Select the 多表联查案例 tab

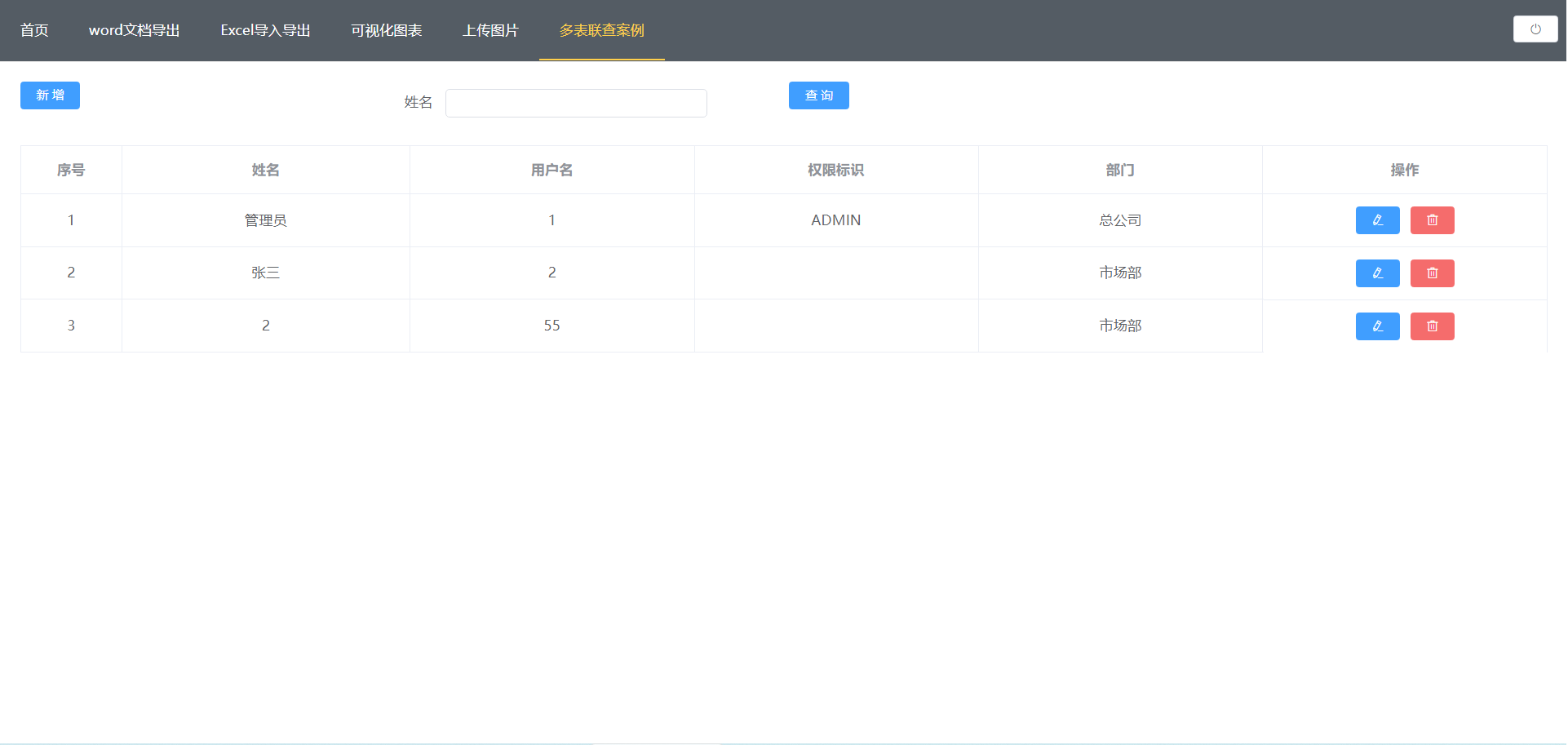[600, 30]
